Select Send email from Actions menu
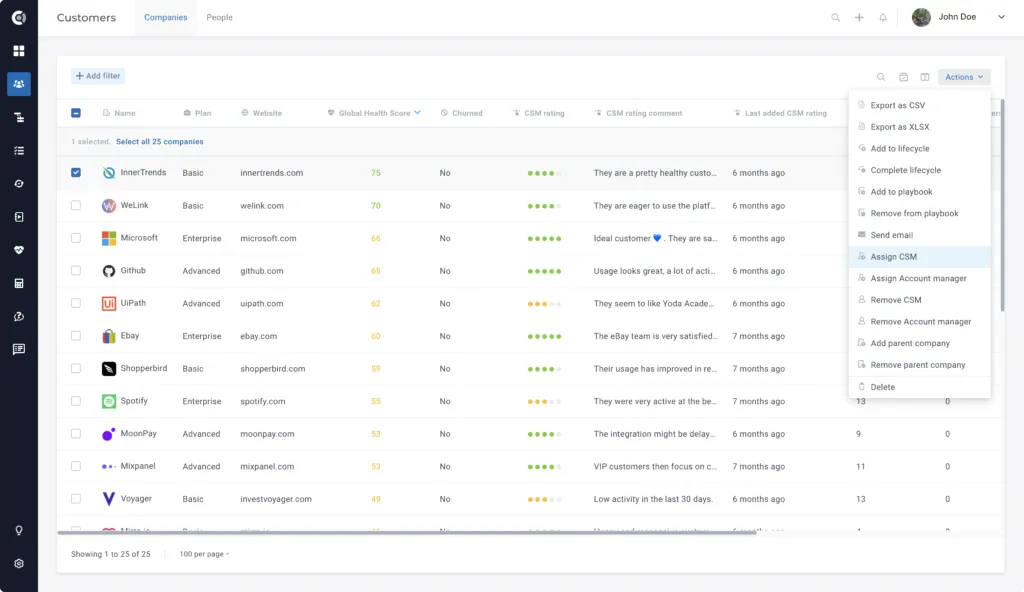The height and width of the screenshot is (592, 1024). point(920,235)
